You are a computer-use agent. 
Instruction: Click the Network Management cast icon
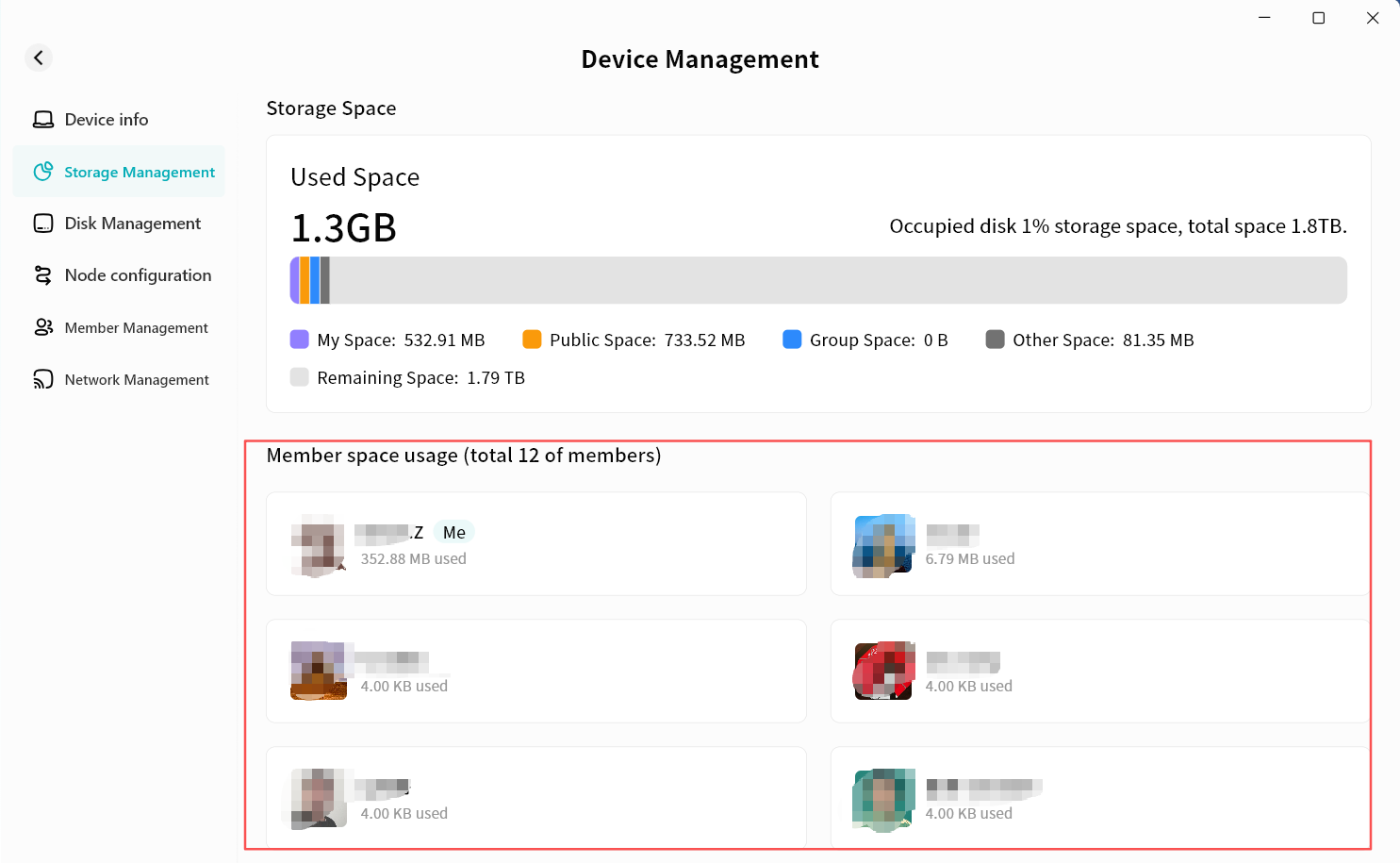[43, 379]
